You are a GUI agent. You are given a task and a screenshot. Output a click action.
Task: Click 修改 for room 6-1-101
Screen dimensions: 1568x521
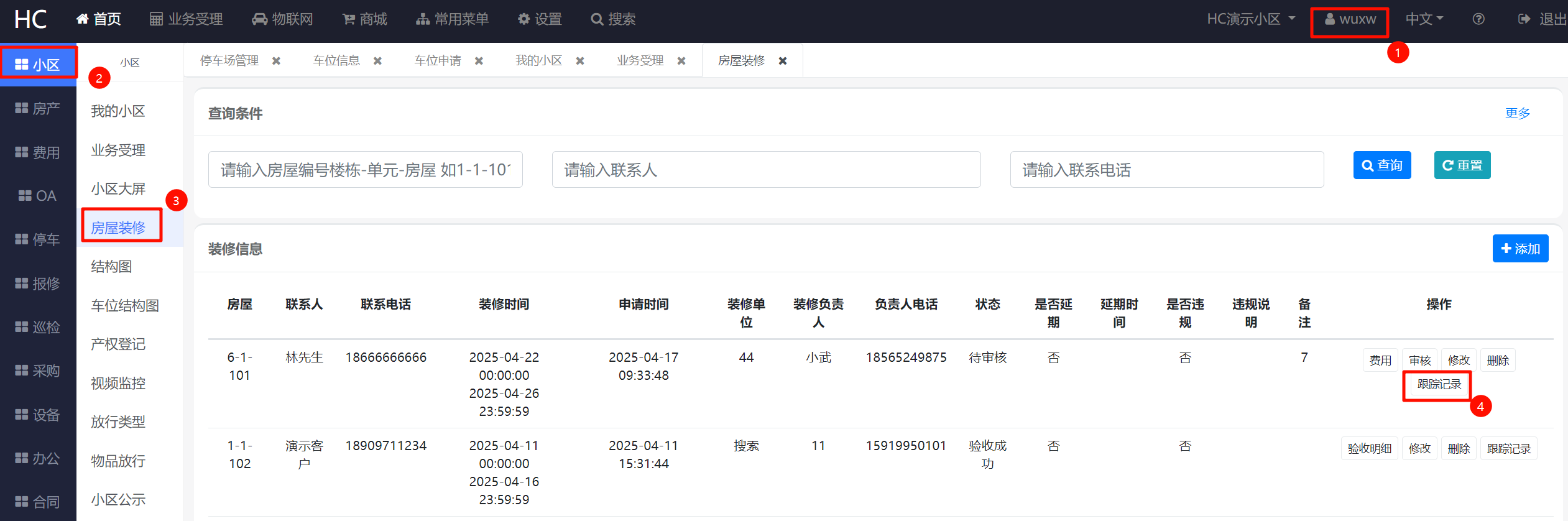1459,360
